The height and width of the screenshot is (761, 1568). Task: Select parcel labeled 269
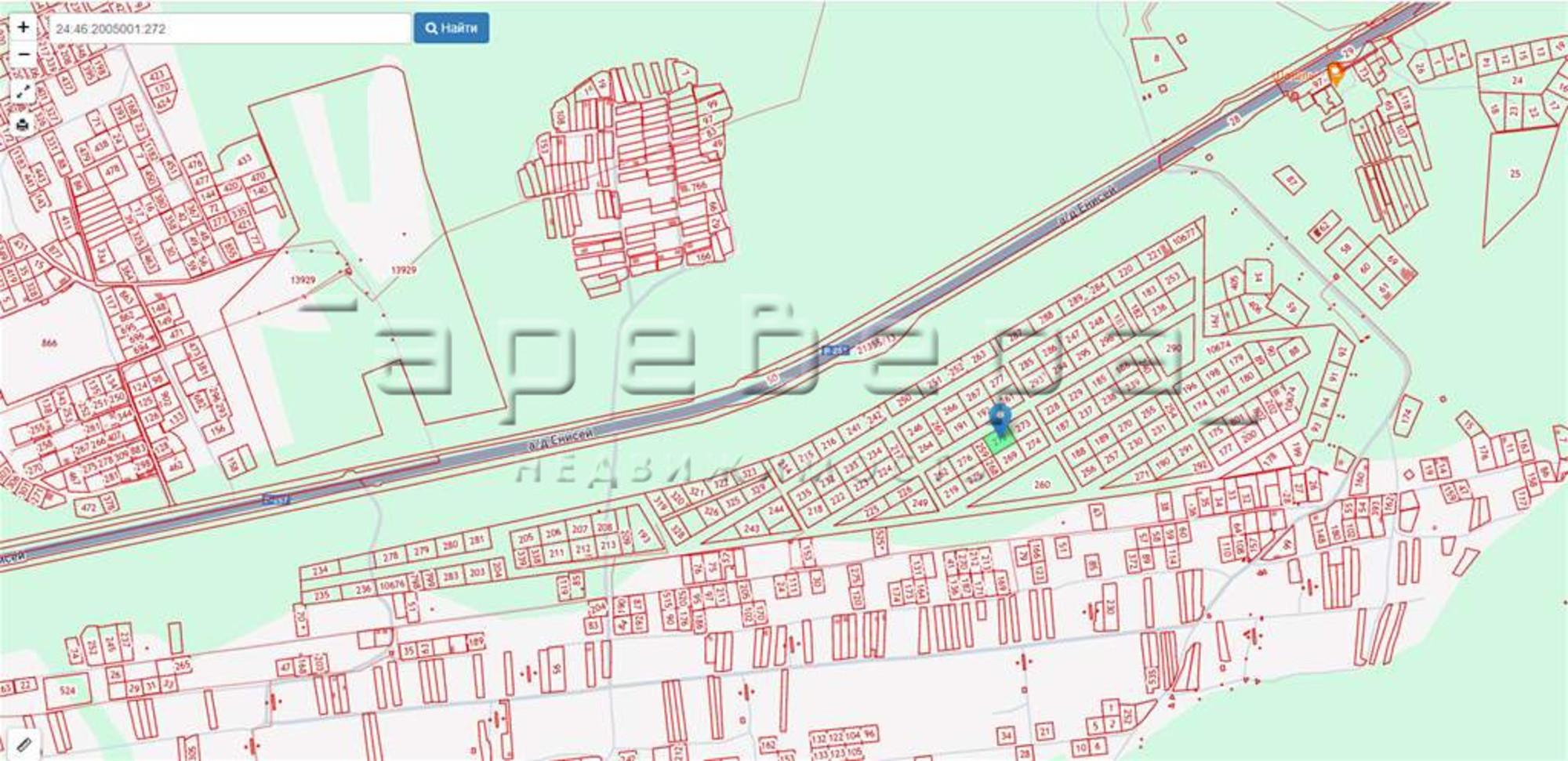click(1010, 457)
